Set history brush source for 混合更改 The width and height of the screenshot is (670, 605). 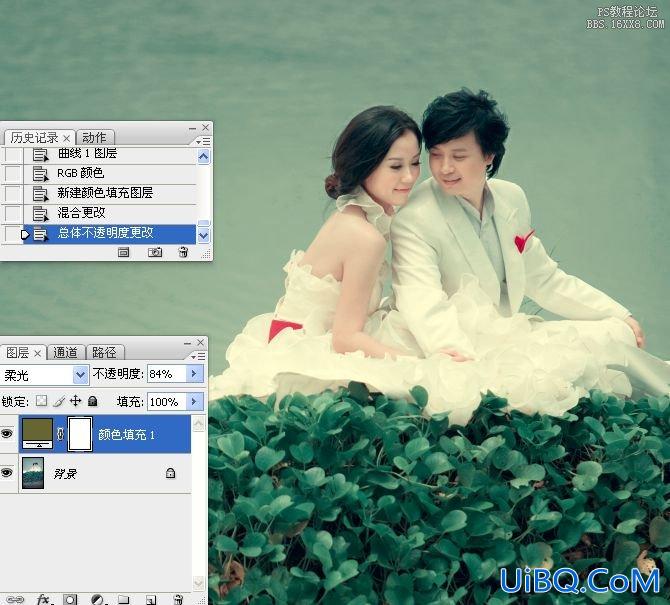[12, 213]
